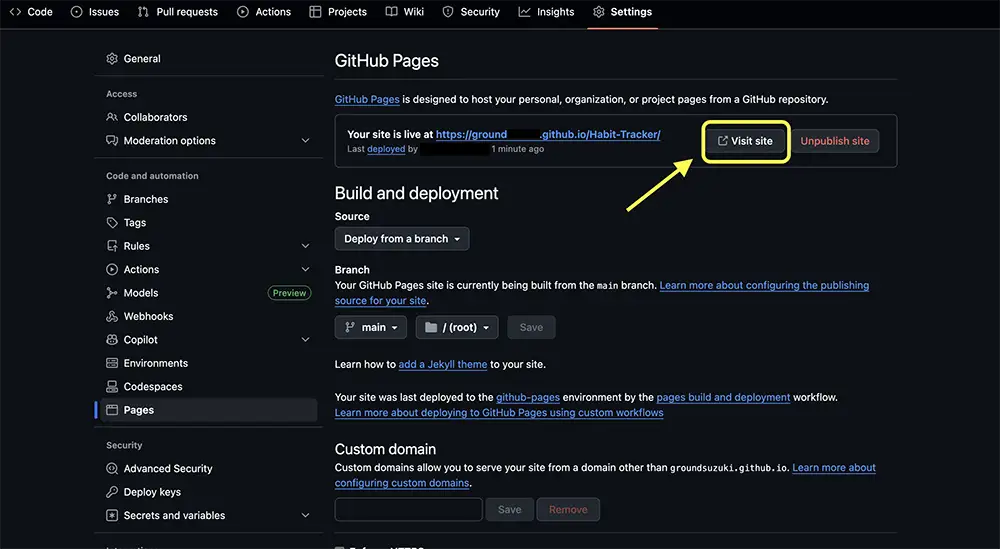The height and width of the screenshot is (549, 1000).
Task: Open the main branch selector dropdown
Action: (370, 327)
